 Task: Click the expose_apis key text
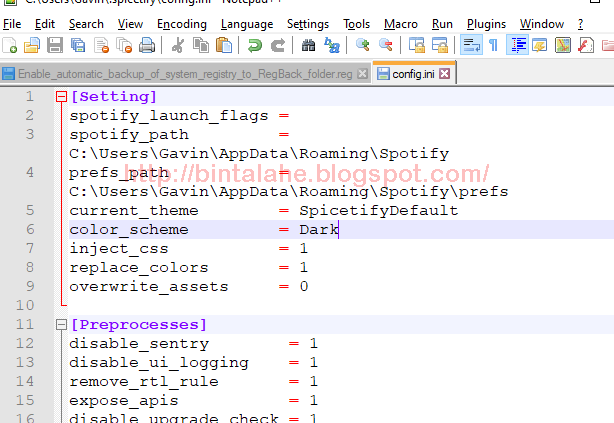(x=124, y=401)
